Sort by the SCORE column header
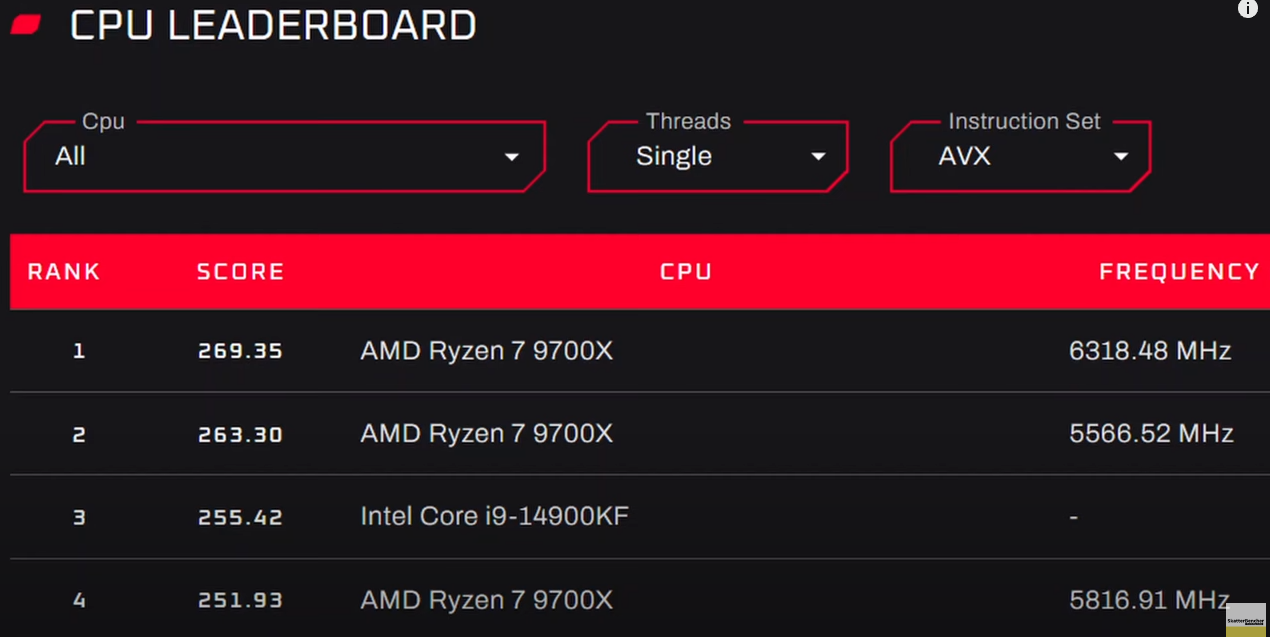Screen dimensions: 1270x637 [240, 272]
